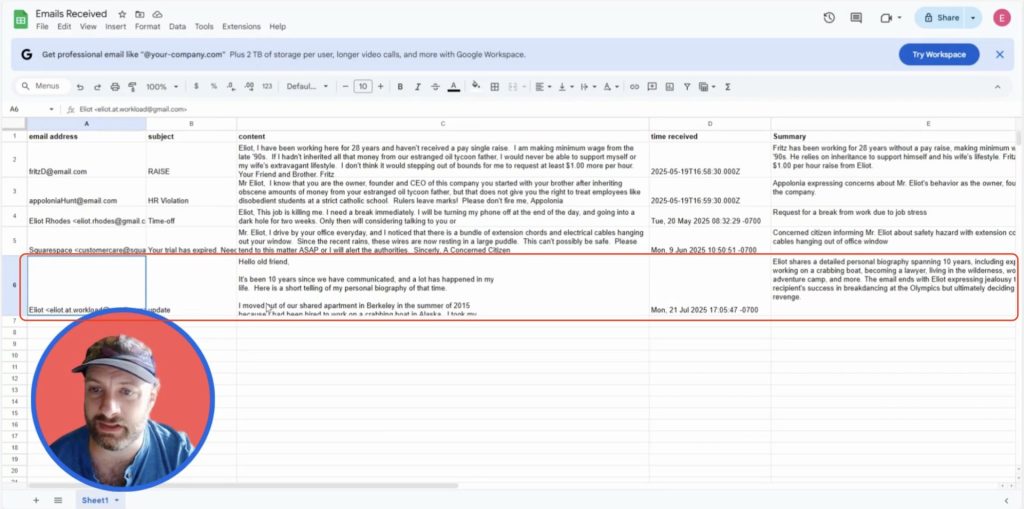Click the Create a filter funnel icon
Screen dimensions: 1024x509
coord(687,87)
